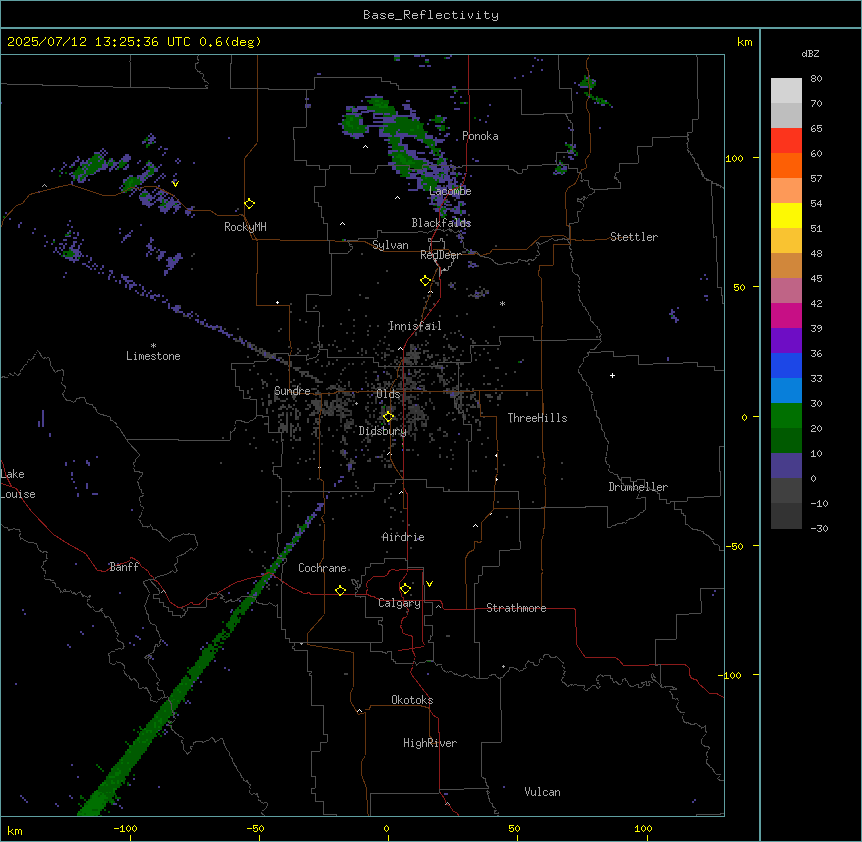
Task: Click the -50 tick label on the vertical axis
Action: click(734, 546)
